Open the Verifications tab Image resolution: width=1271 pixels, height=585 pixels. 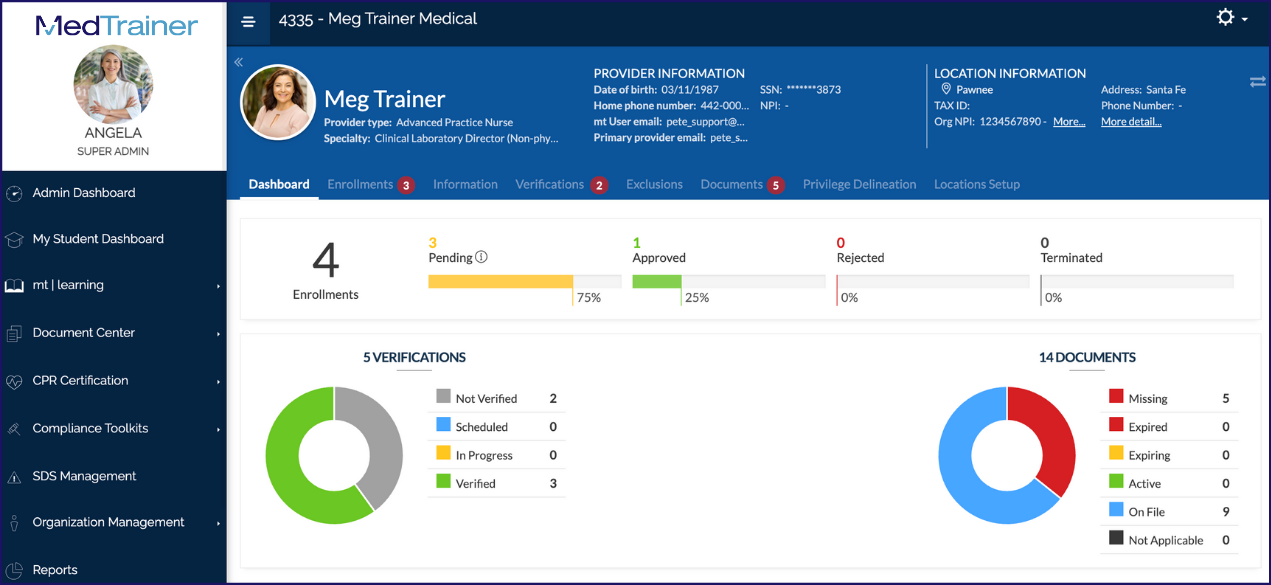tap(549, 184)
